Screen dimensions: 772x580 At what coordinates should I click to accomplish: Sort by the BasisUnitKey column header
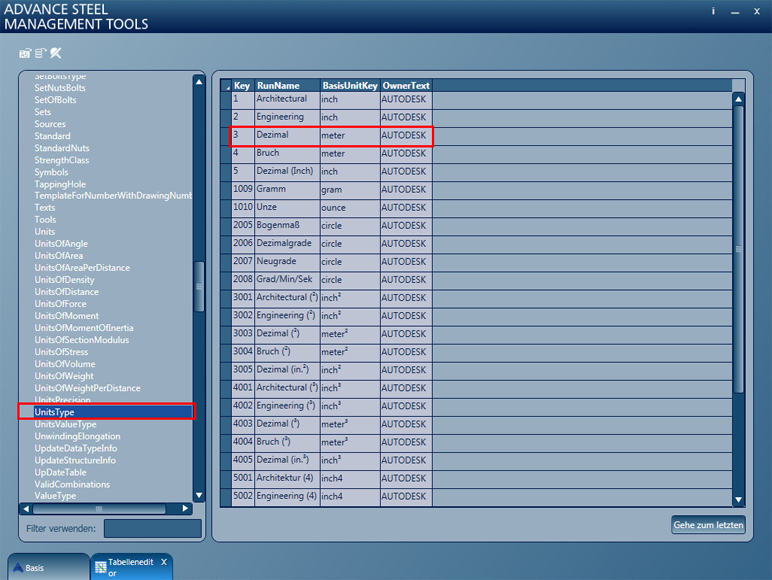[350, 86]
